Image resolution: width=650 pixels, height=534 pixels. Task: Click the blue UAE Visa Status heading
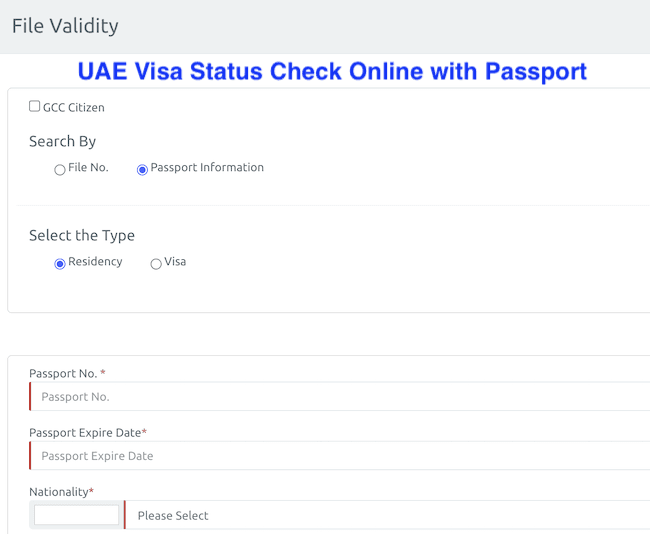pyautogui.click(x=332, y=72)
